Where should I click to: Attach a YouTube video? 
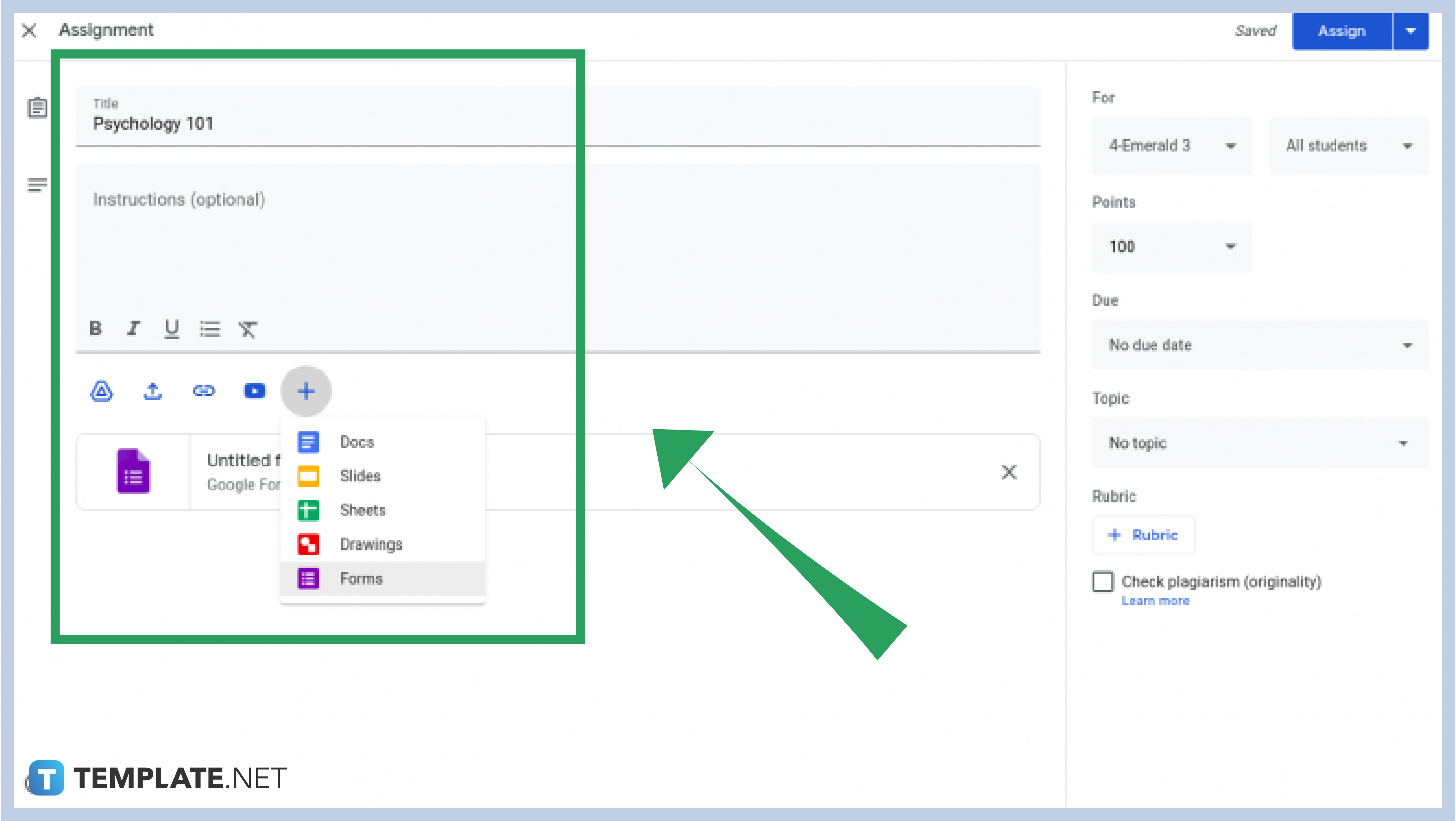tap(254, 391)
